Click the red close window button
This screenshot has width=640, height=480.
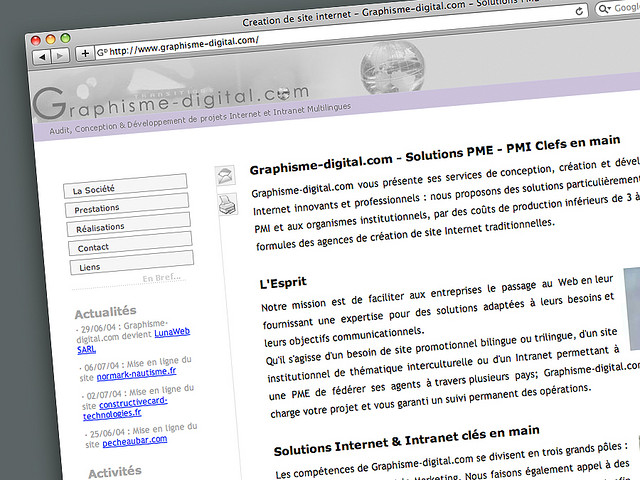(36, 40)
